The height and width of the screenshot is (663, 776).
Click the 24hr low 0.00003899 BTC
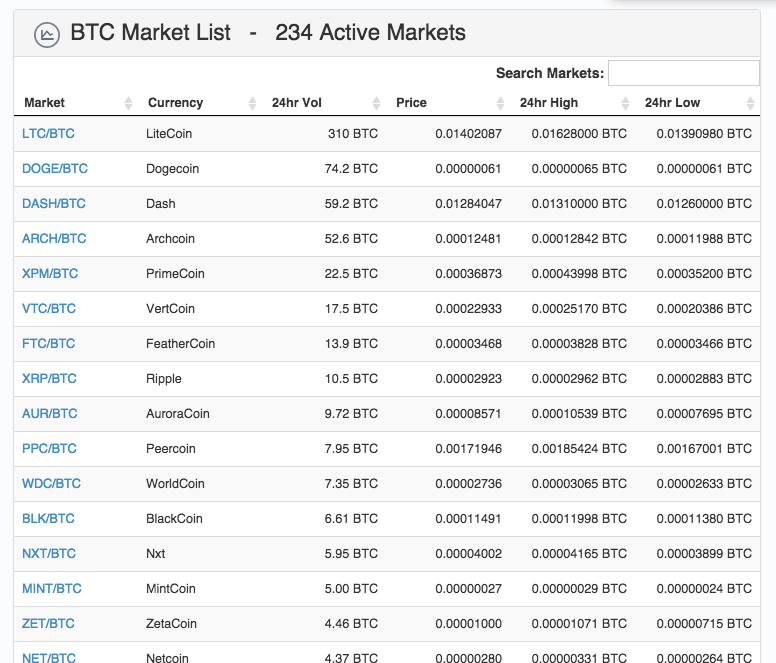[x=704, y=554]
